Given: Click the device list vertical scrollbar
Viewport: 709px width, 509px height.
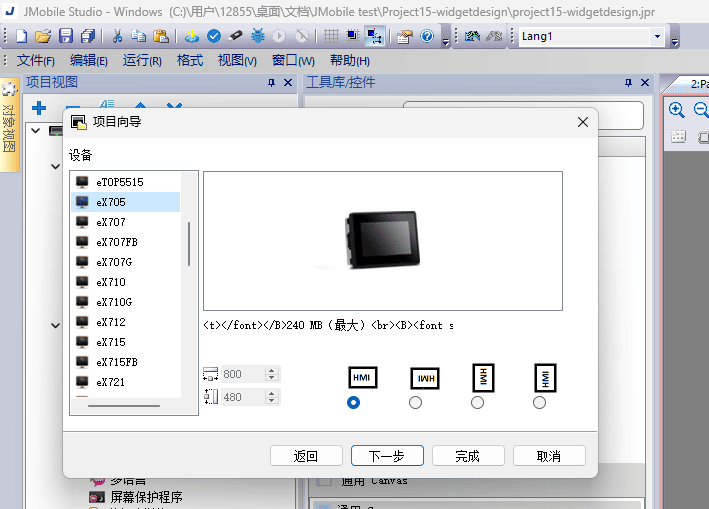Looking at the screenshot, I should (189, 243).
